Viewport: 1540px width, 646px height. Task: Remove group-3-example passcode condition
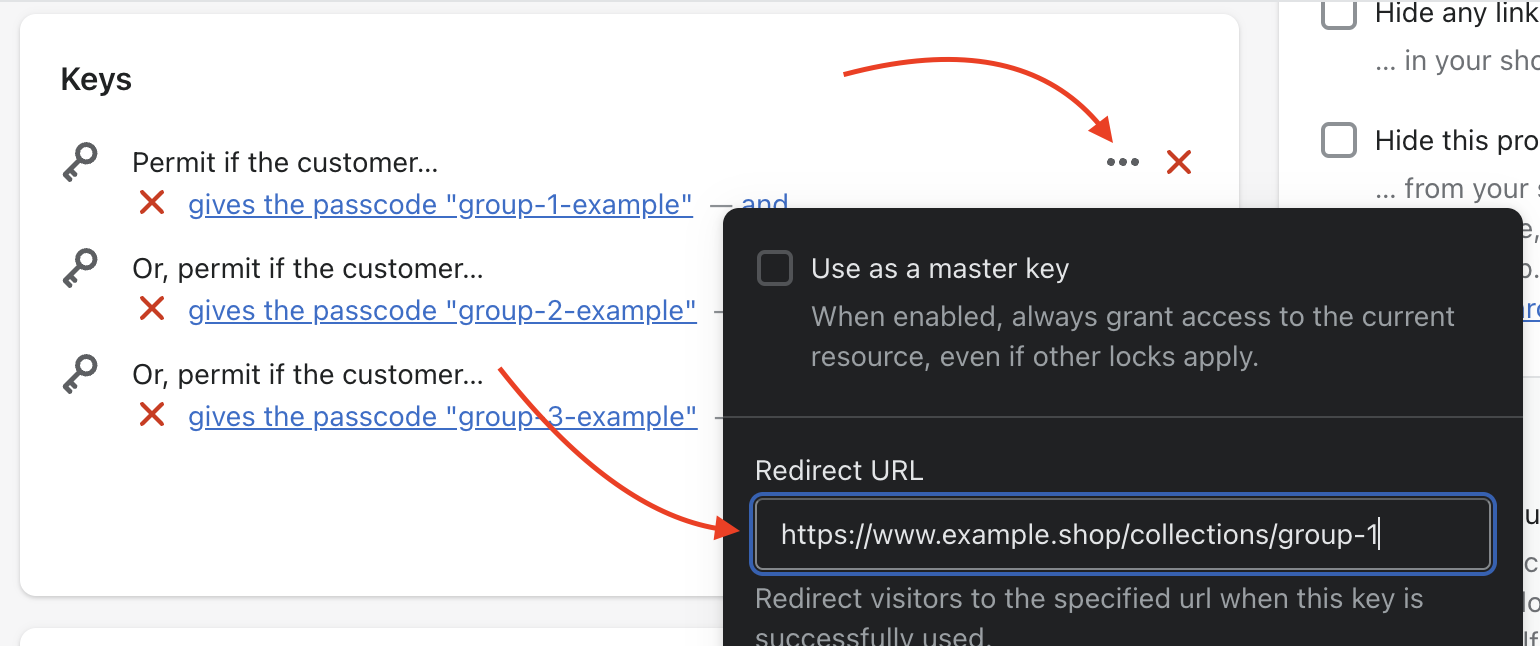tap(152, 415)
